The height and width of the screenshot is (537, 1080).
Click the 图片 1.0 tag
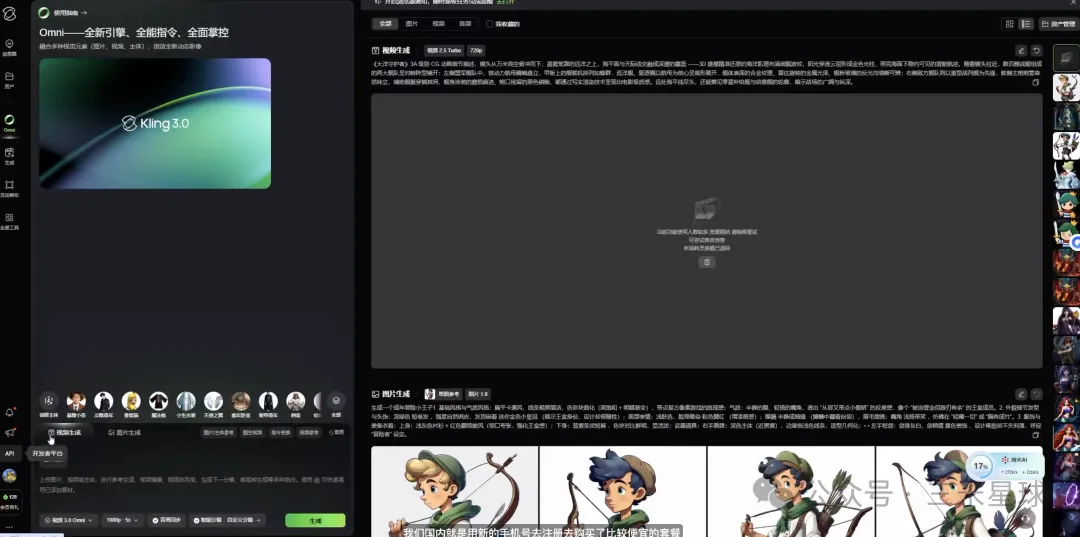478,394
